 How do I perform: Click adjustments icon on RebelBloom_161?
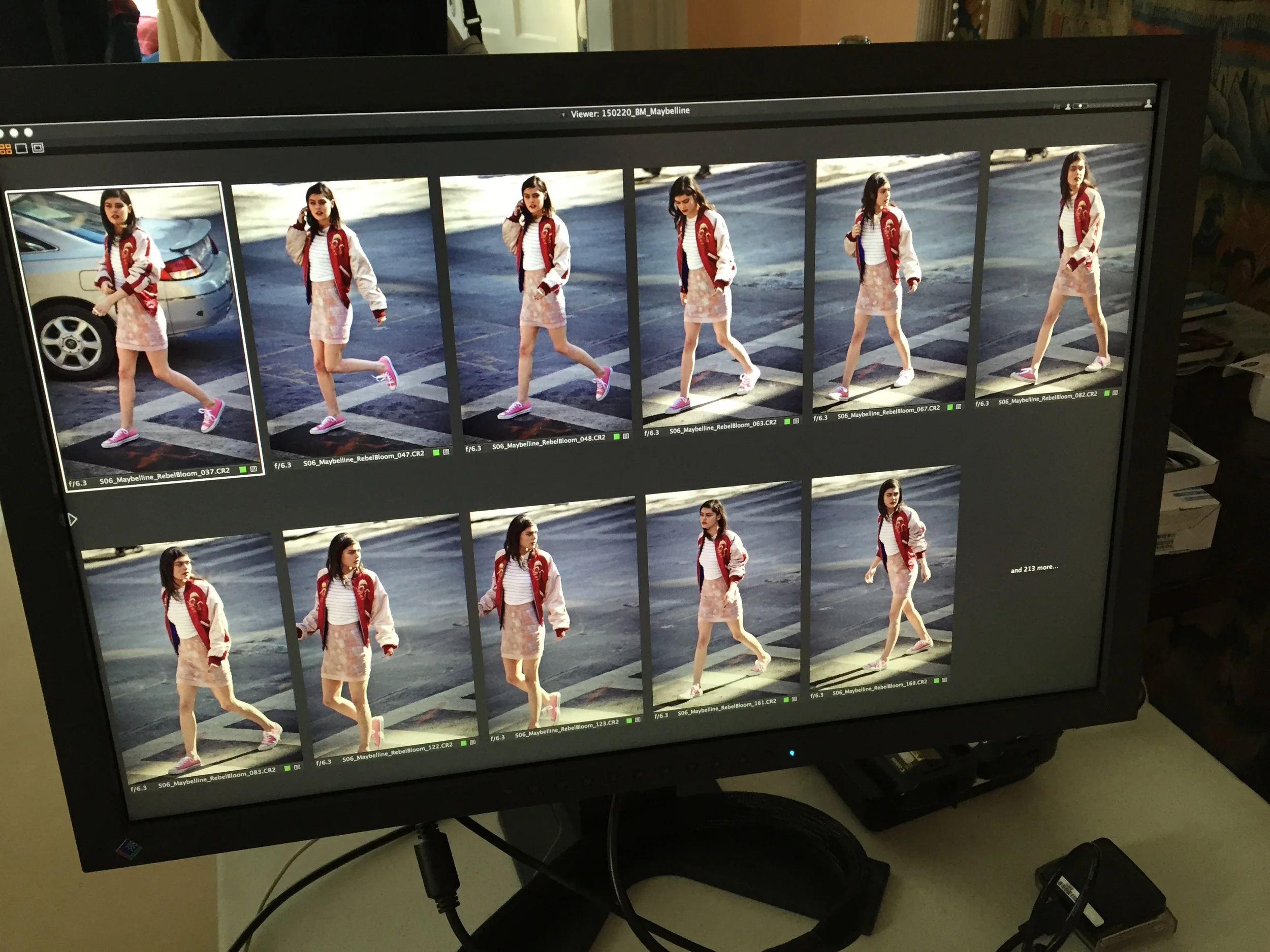pos(795,700)
